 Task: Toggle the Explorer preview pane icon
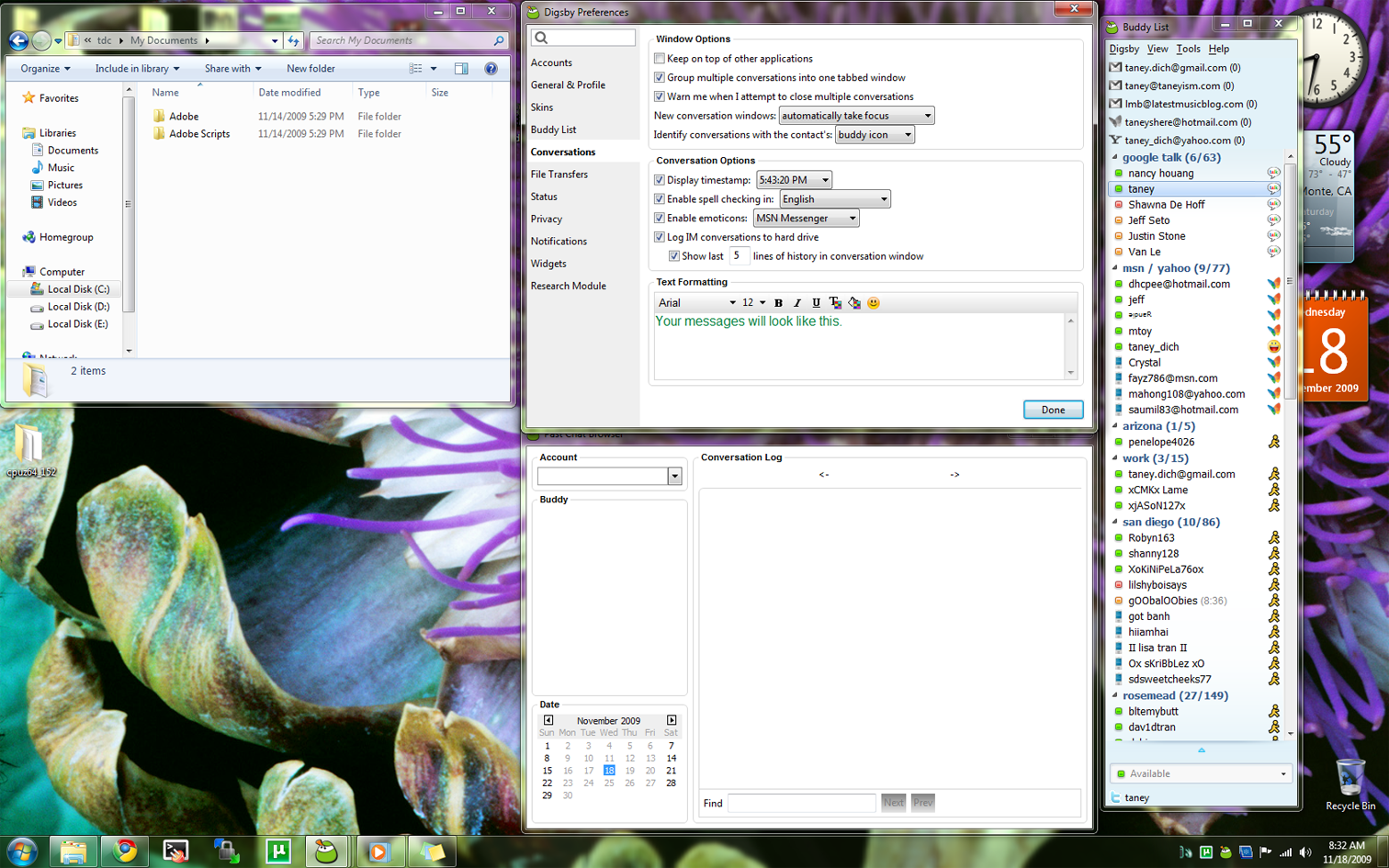461,69
